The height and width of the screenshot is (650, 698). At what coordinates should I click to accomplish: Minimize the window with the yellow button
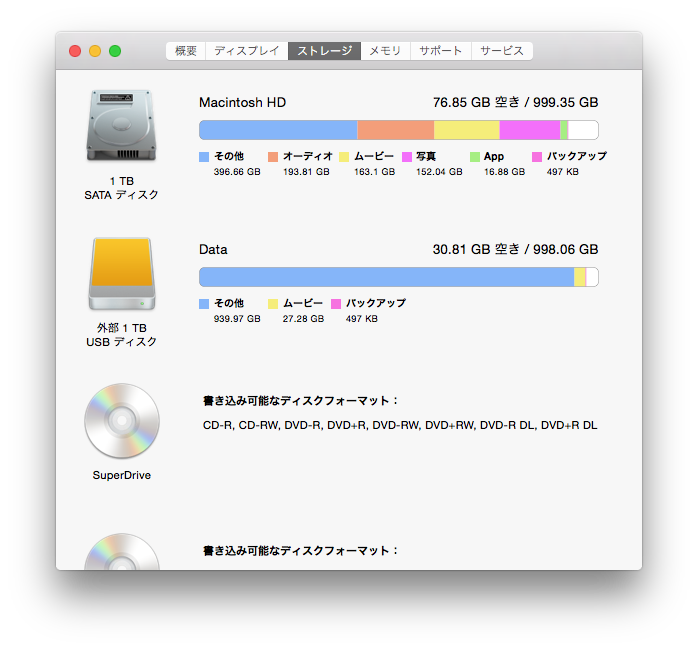coord(95,51)
